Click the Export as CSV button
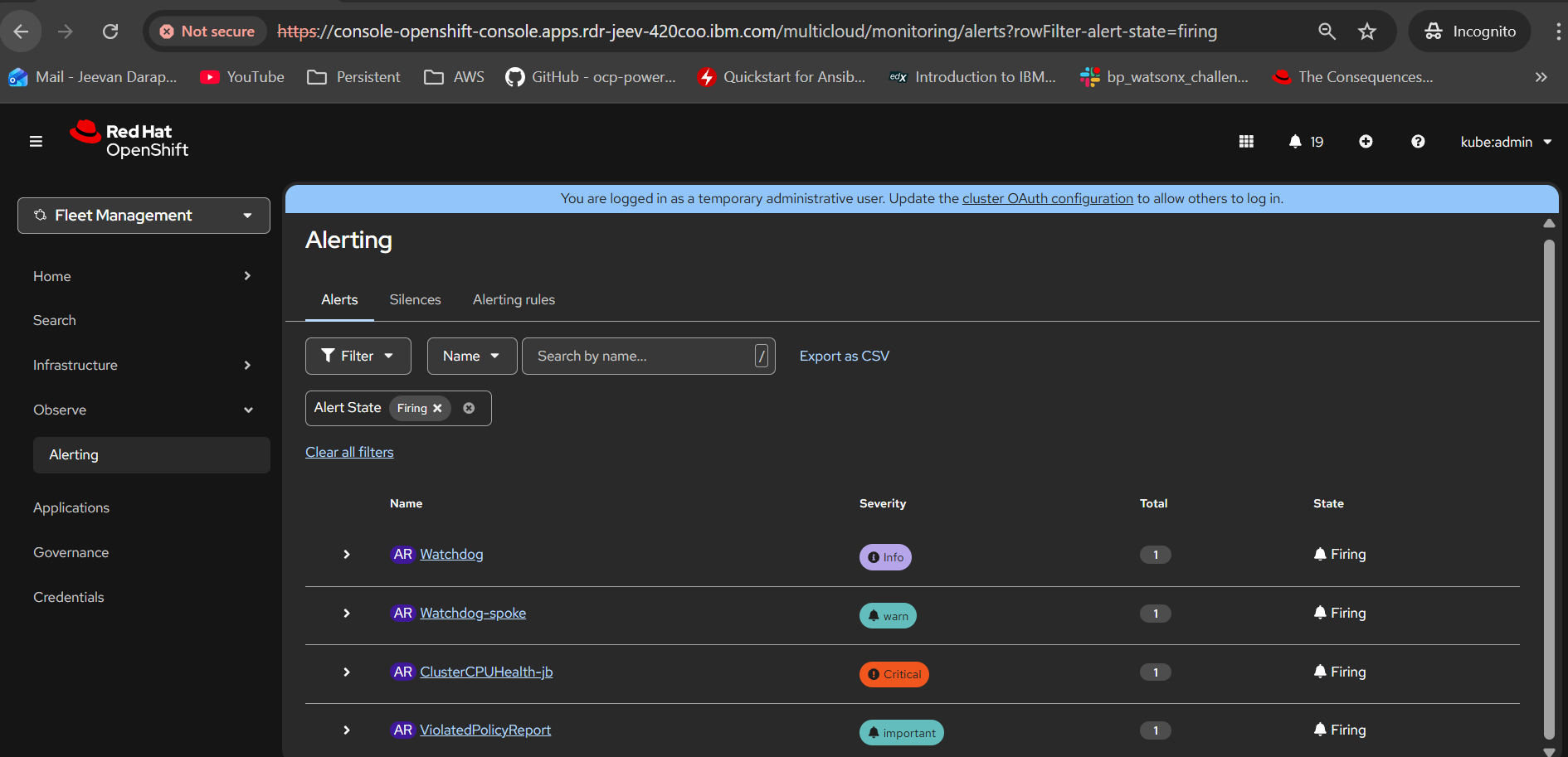Screen dimensions: 1568x757 [844, 356]
